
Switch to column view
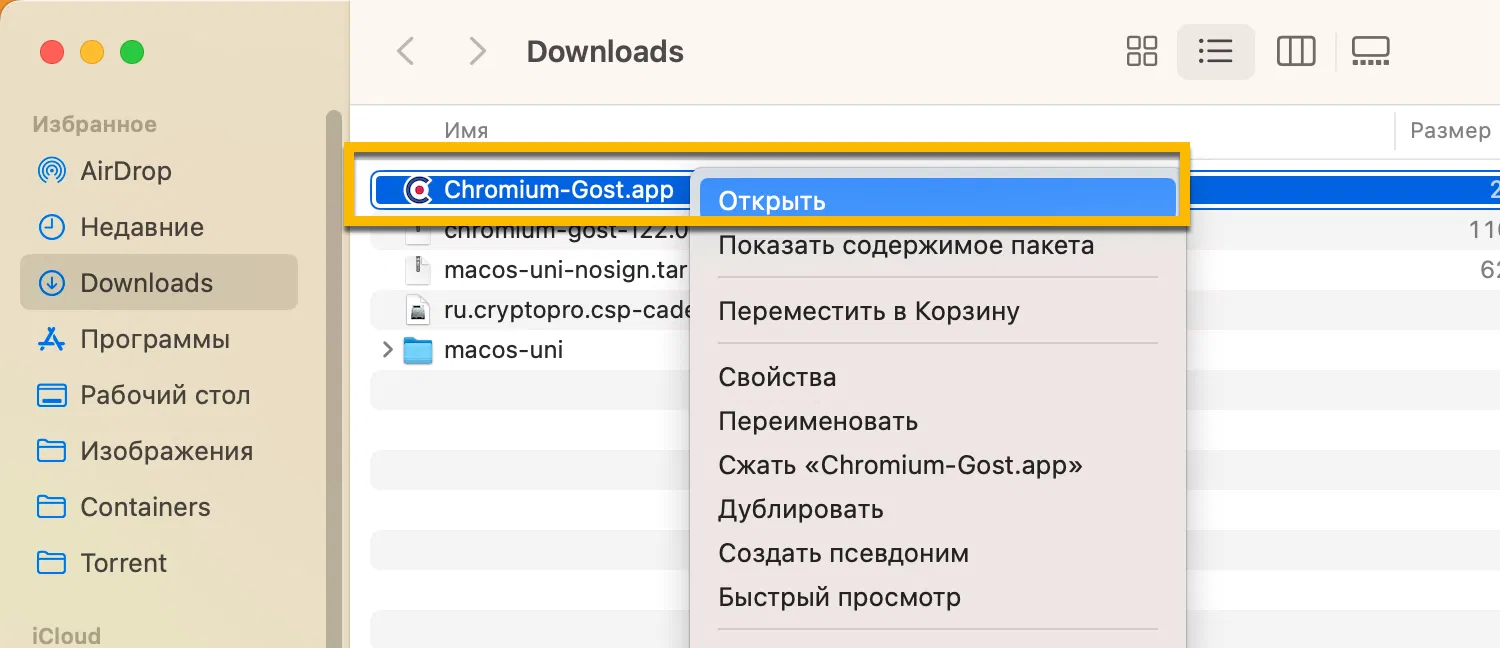[1295, 51]
